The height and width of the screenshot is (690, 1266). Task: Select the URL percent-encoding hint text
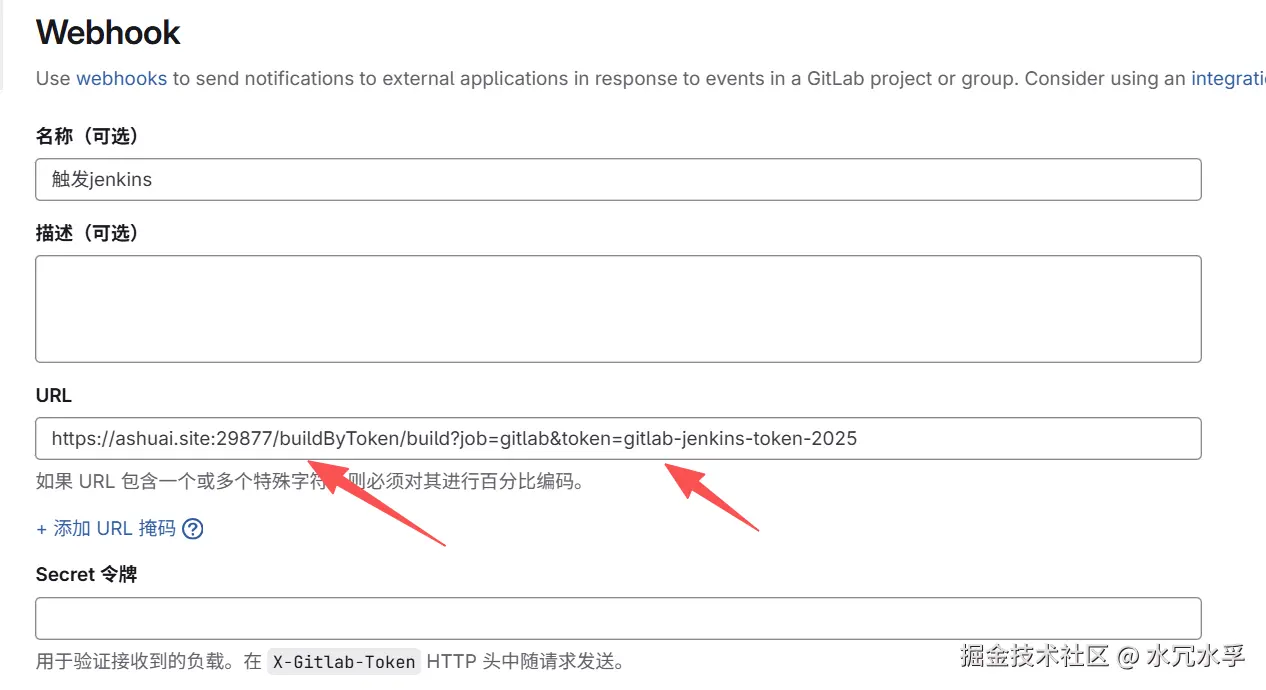point(310,482)
